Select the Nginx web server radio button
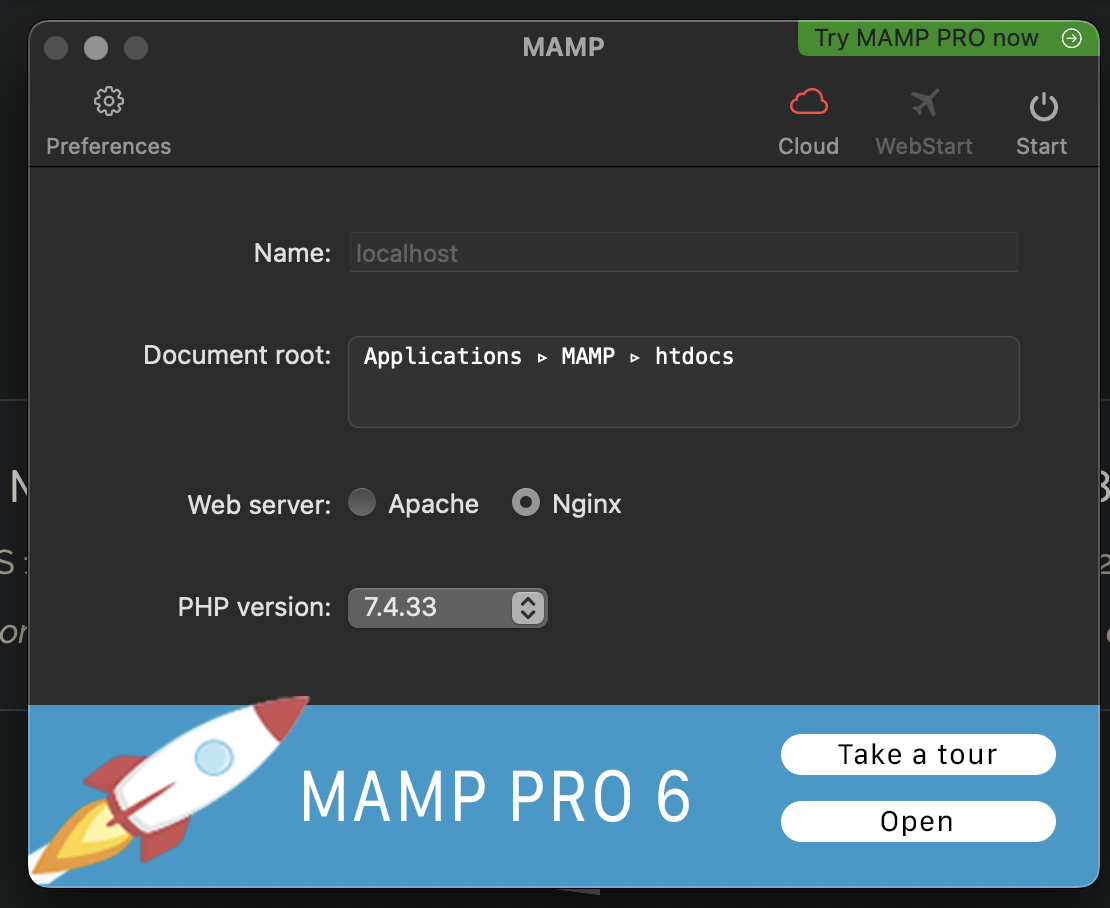The width and height of the screenshot is (1110, 908). click(525, 502)
